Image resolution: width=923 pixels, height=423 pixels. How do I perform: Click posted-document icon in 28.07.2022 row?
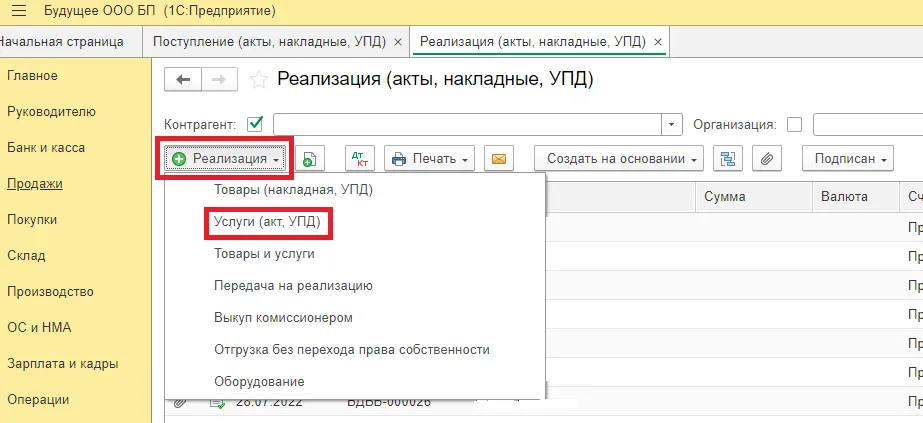(x=217, y=403)
